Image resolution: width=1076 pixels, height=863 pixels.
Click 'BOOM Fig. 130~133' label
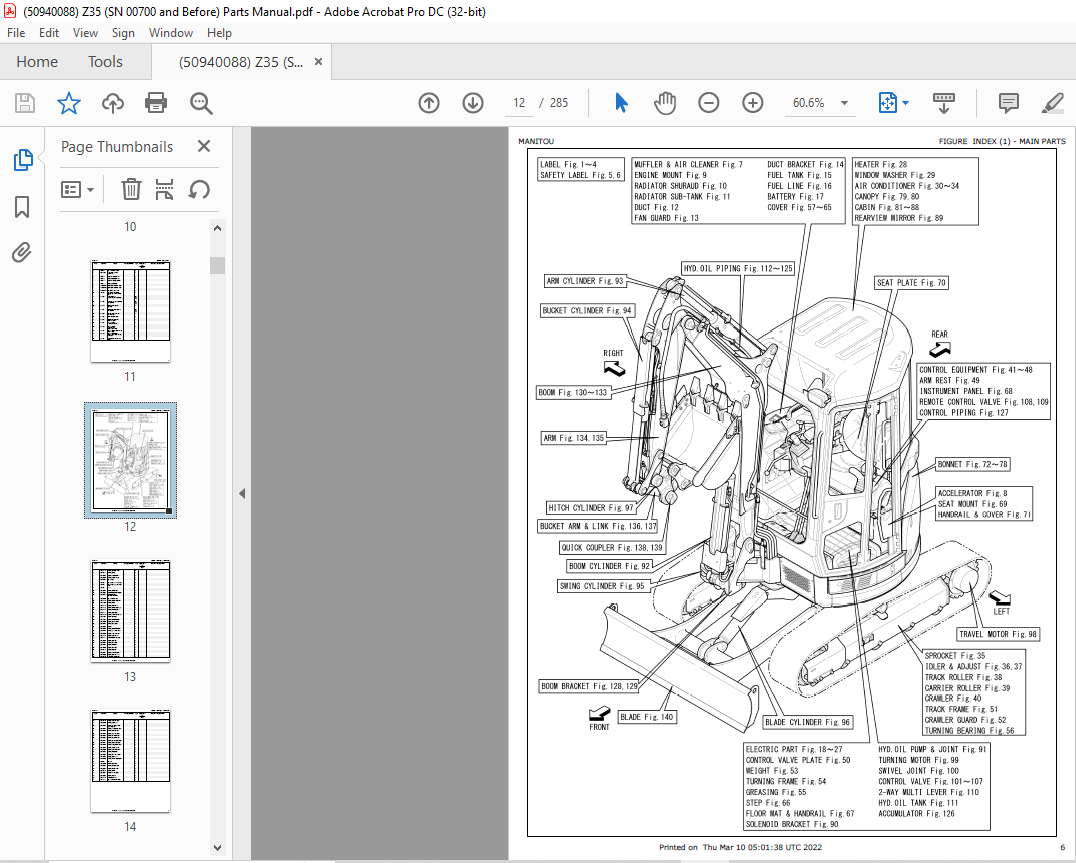(573, 392)
